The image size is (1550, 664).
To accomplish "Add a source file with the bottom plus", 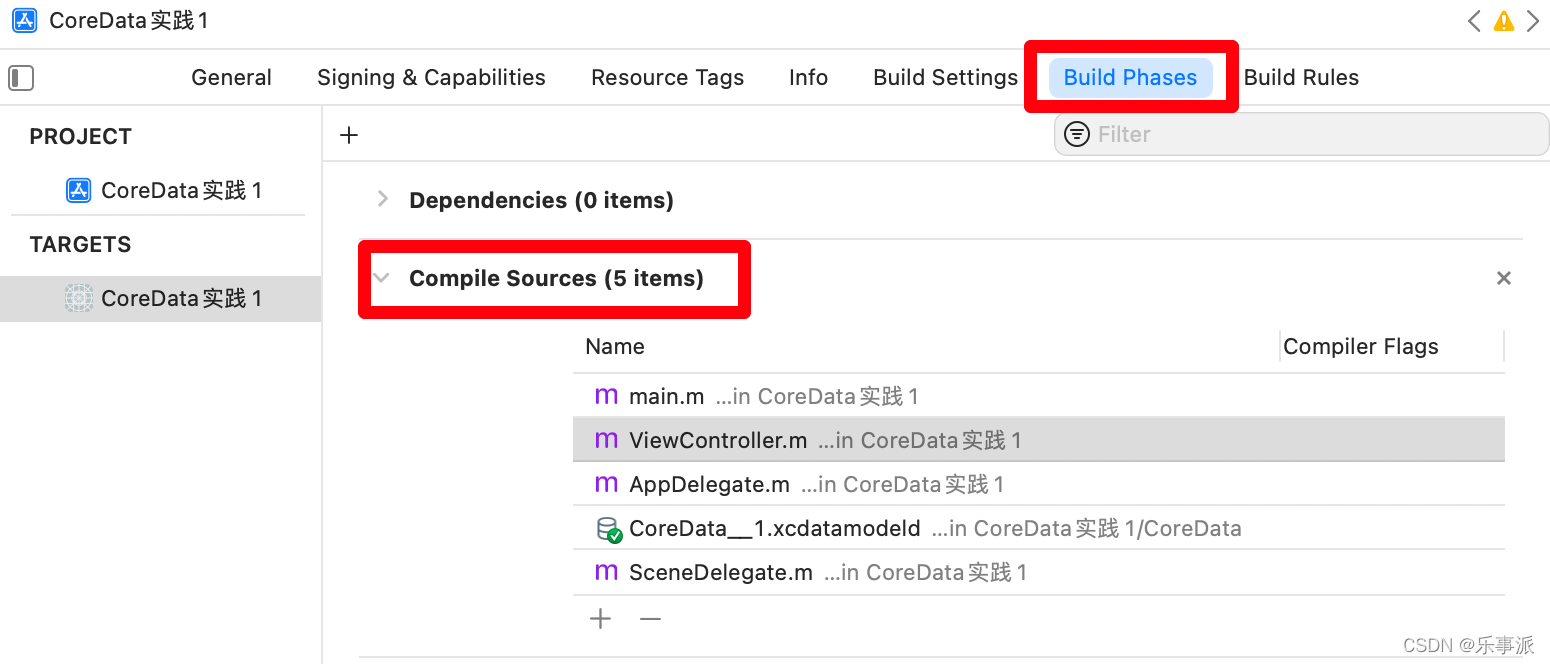I will (x=600, y=619).
